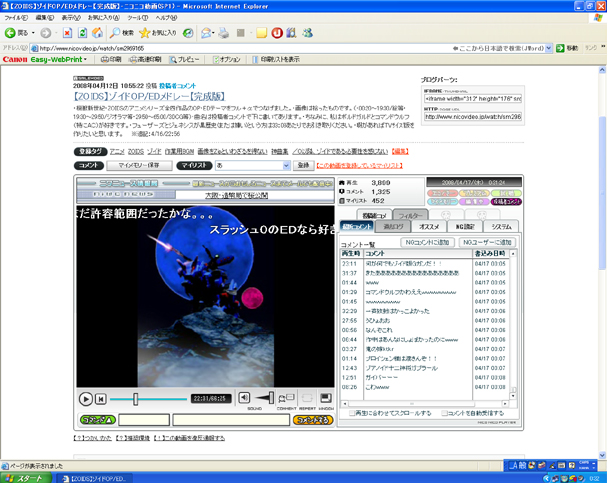608x483 pixels.
Task: Open Easy-WebPrint options (オプション)
Action: pyautogui.click(x=227, y=59)
